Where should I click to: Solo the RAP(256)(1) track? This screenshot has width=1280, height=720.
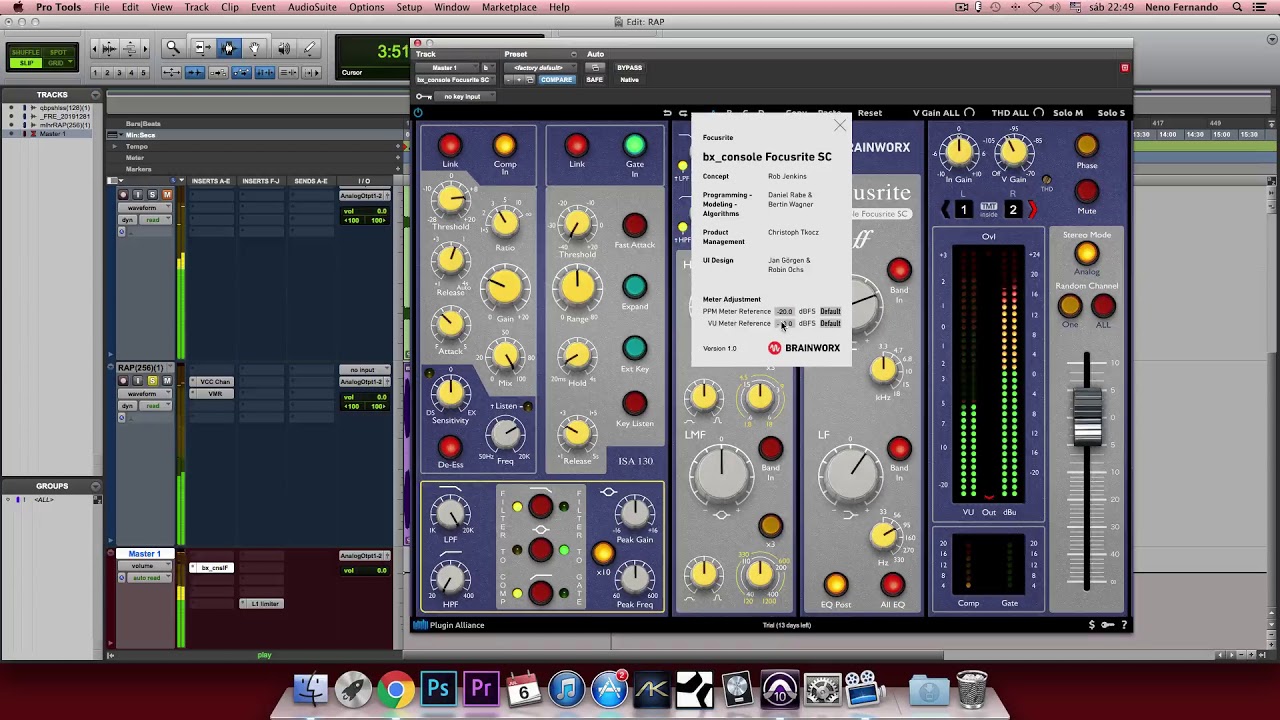153,381
